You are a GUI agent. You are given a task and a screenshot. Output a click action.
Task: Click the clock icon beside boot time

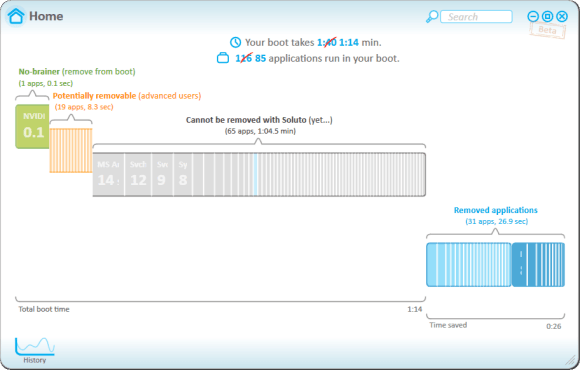tap(235, 42)
